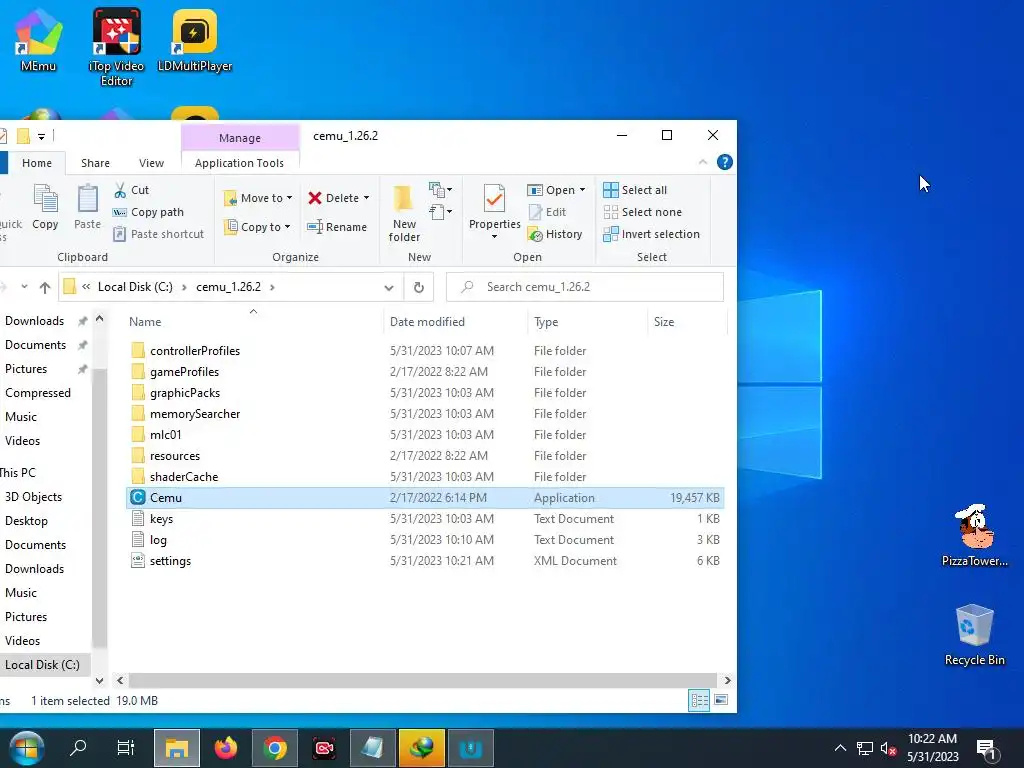Show hidden tray icons chevron
The height and width of the screenshot is (768, 1024).
[840, 748]
